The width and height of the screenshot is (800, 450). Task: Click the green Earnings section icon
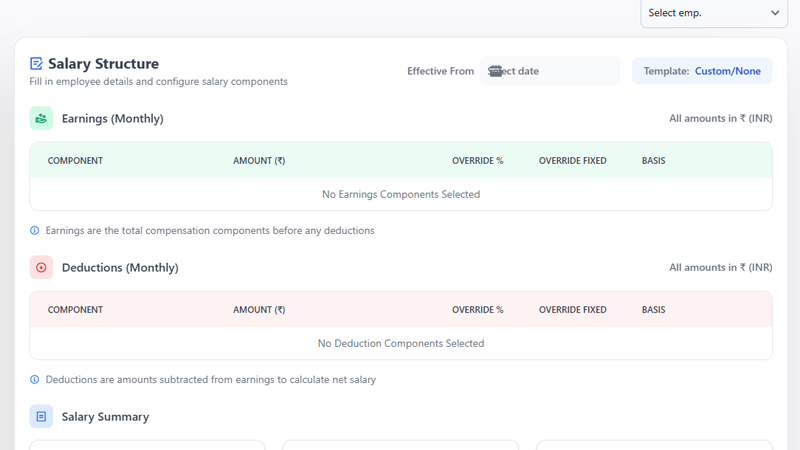[41, 118]
